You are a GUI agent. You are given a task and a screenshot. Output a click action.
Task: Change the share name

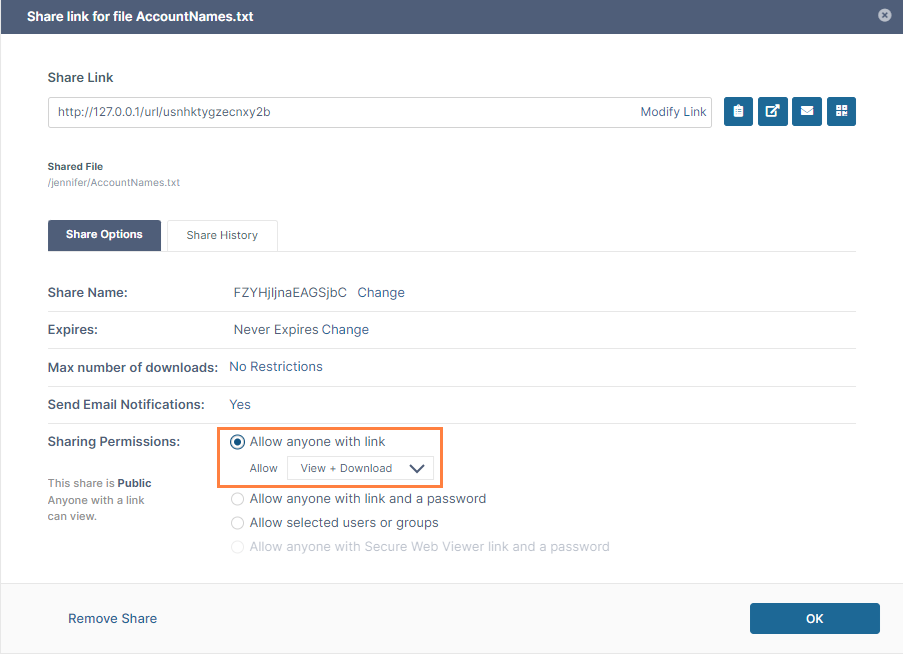pos(381,293)
